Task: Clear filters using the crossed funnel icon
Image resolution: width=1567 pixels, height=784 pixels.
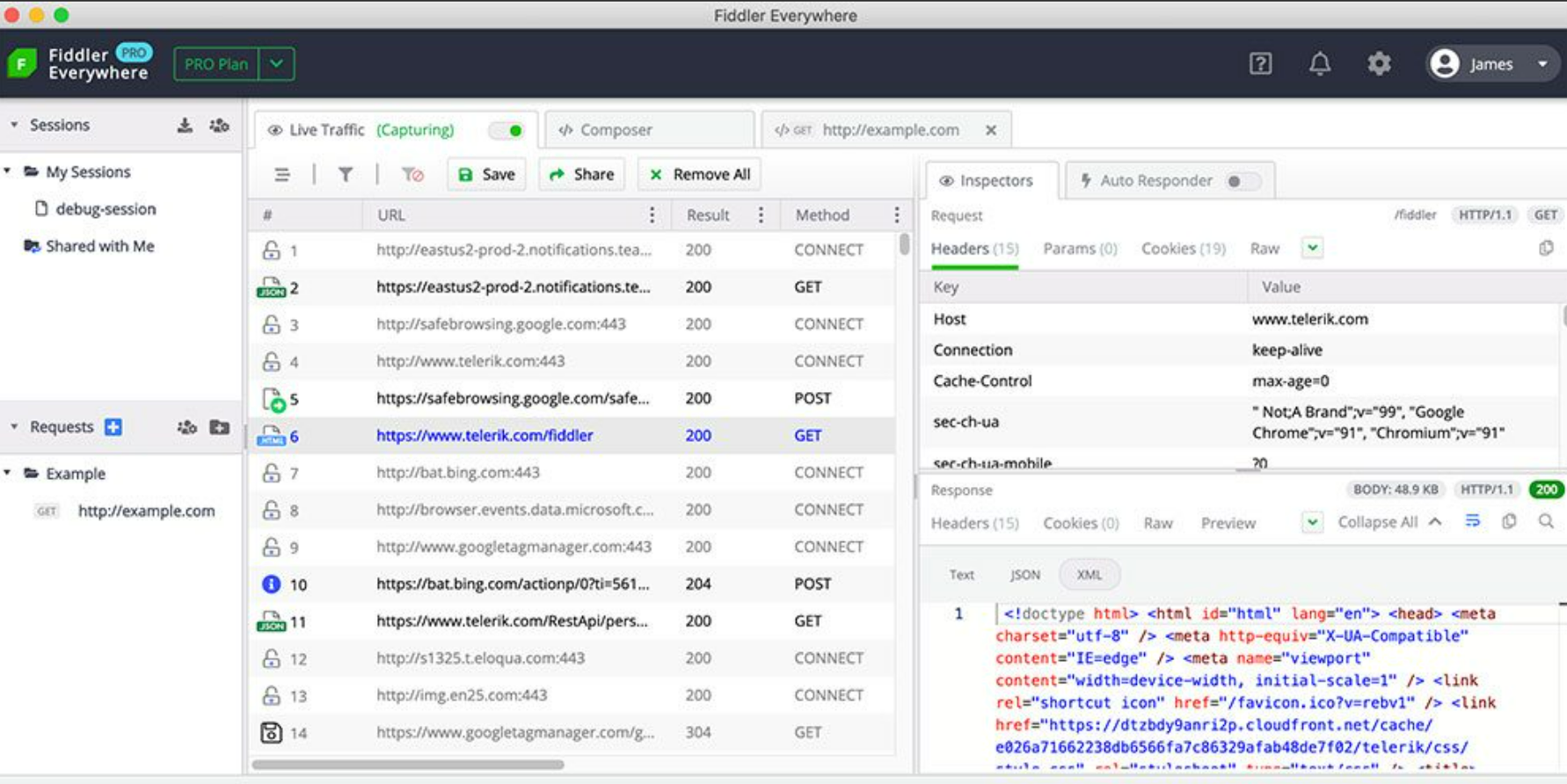Action: [x=412, y=174]
